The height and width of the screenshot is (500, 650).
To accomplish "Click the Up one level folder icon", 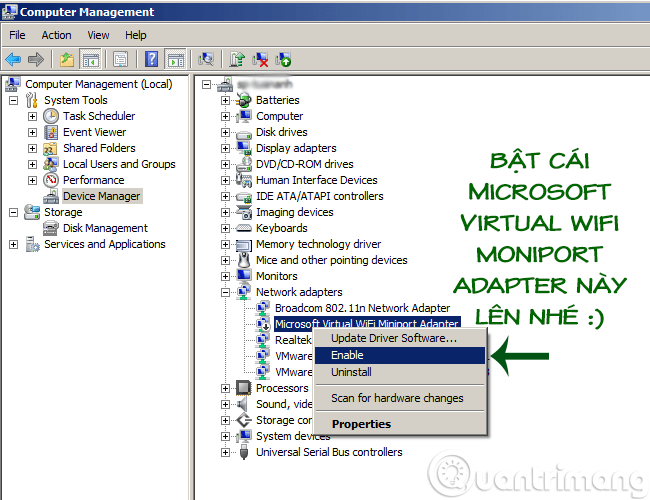I will (67, 60).
